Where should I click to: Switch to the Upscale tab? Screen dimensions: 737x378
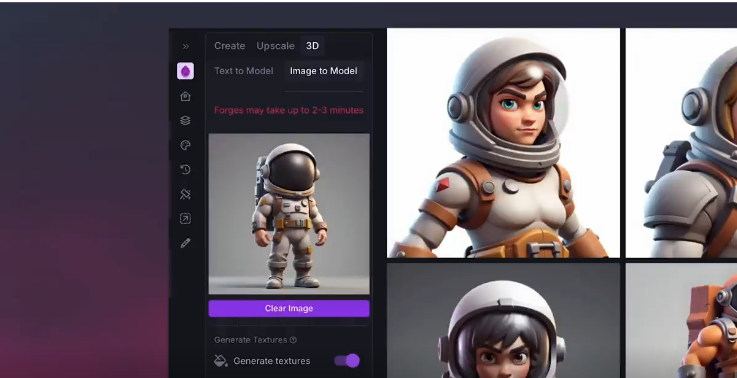pos(275,46)
